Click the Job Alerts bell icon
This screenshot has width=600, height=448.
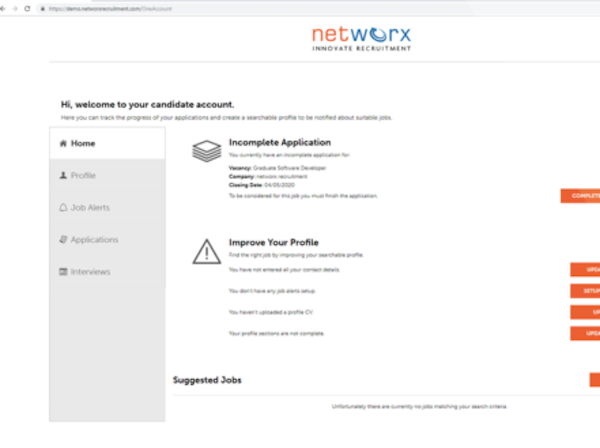point(64,208)
